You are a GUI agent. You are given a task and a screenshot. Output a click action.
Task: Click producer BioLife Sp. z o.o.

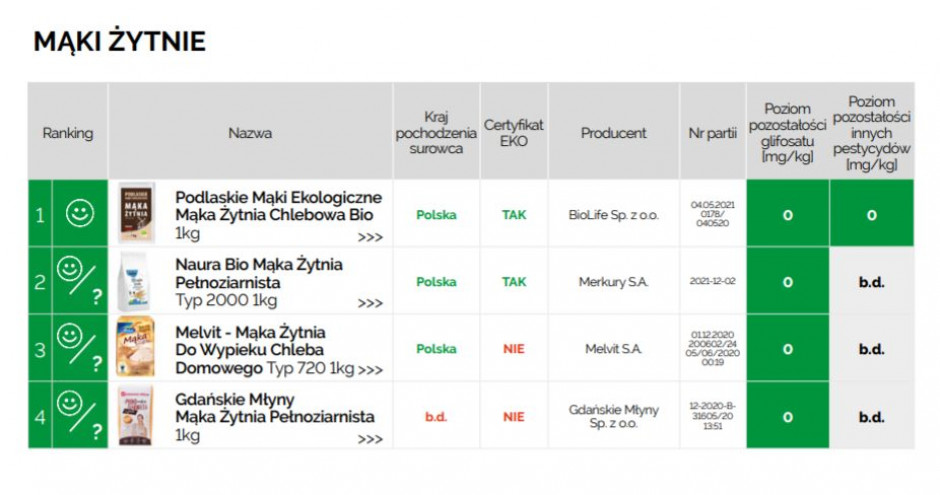tap(613, 215)
